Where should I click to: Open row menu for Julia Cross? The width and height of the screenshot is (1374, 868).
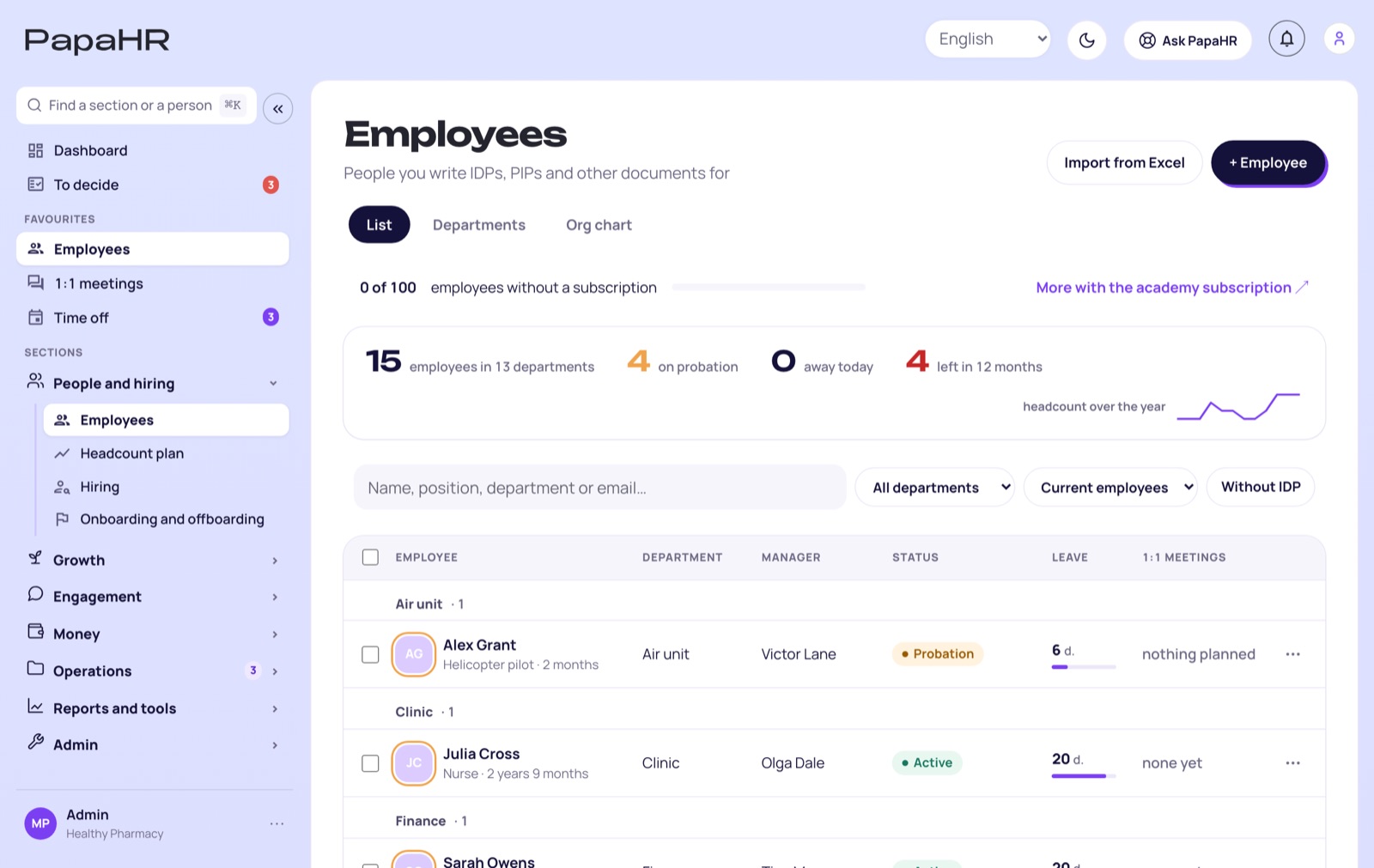tap(1292, 763)
